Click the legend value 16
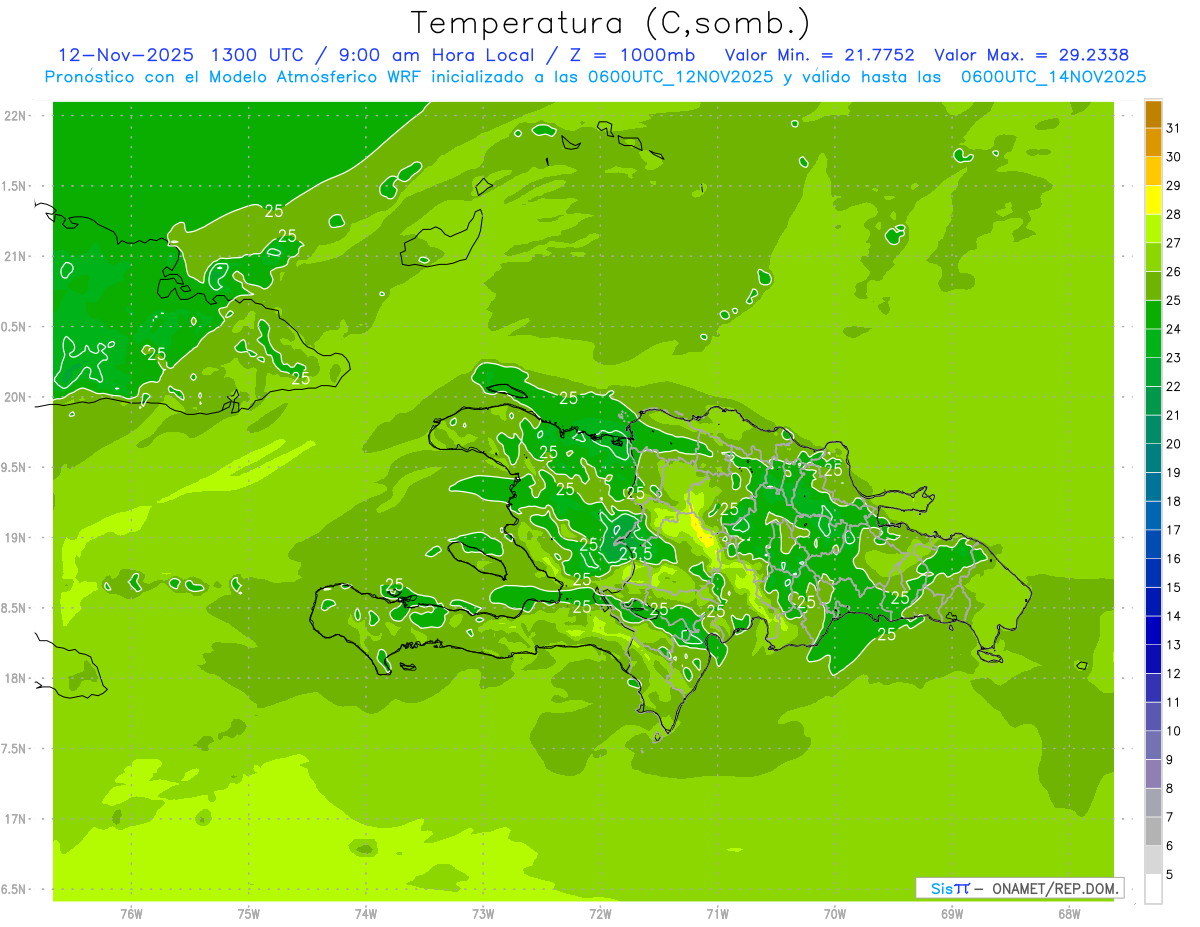 point(1174,559)
